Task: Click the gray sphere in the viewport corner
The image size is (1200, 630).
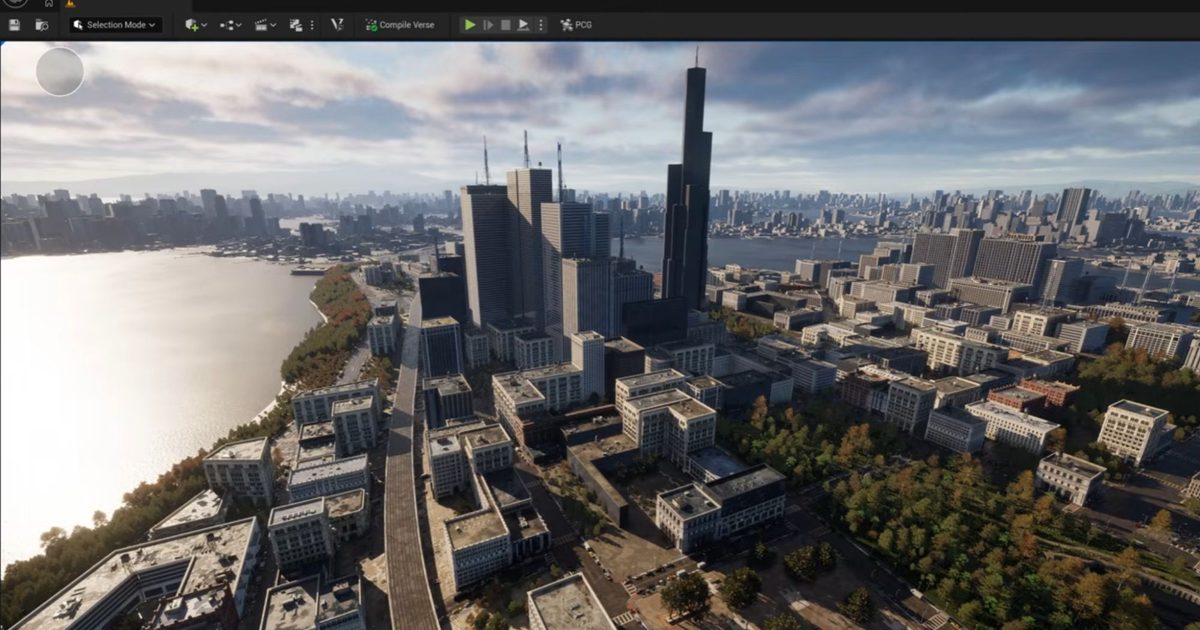Action: coord(60,72)
